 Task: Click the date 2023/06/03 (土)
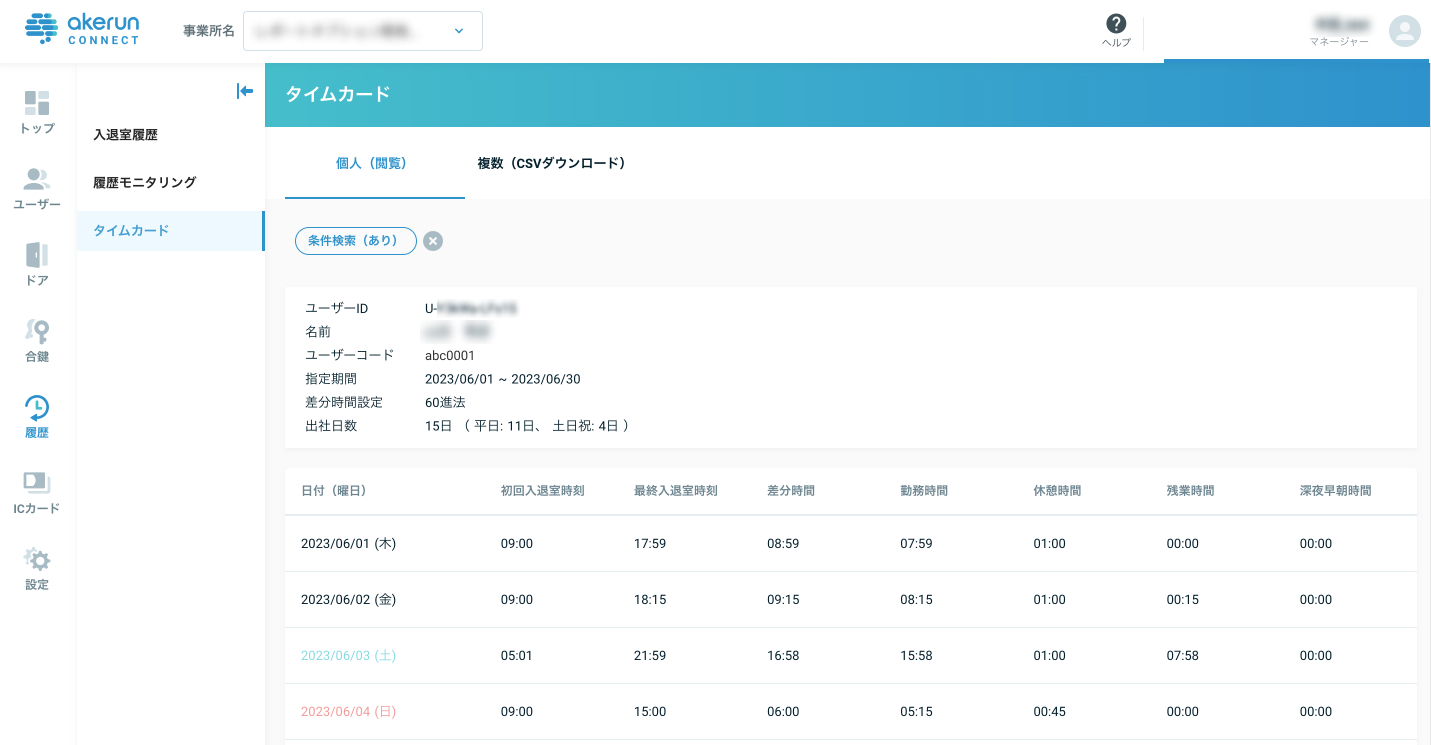[x=349, y=656]
